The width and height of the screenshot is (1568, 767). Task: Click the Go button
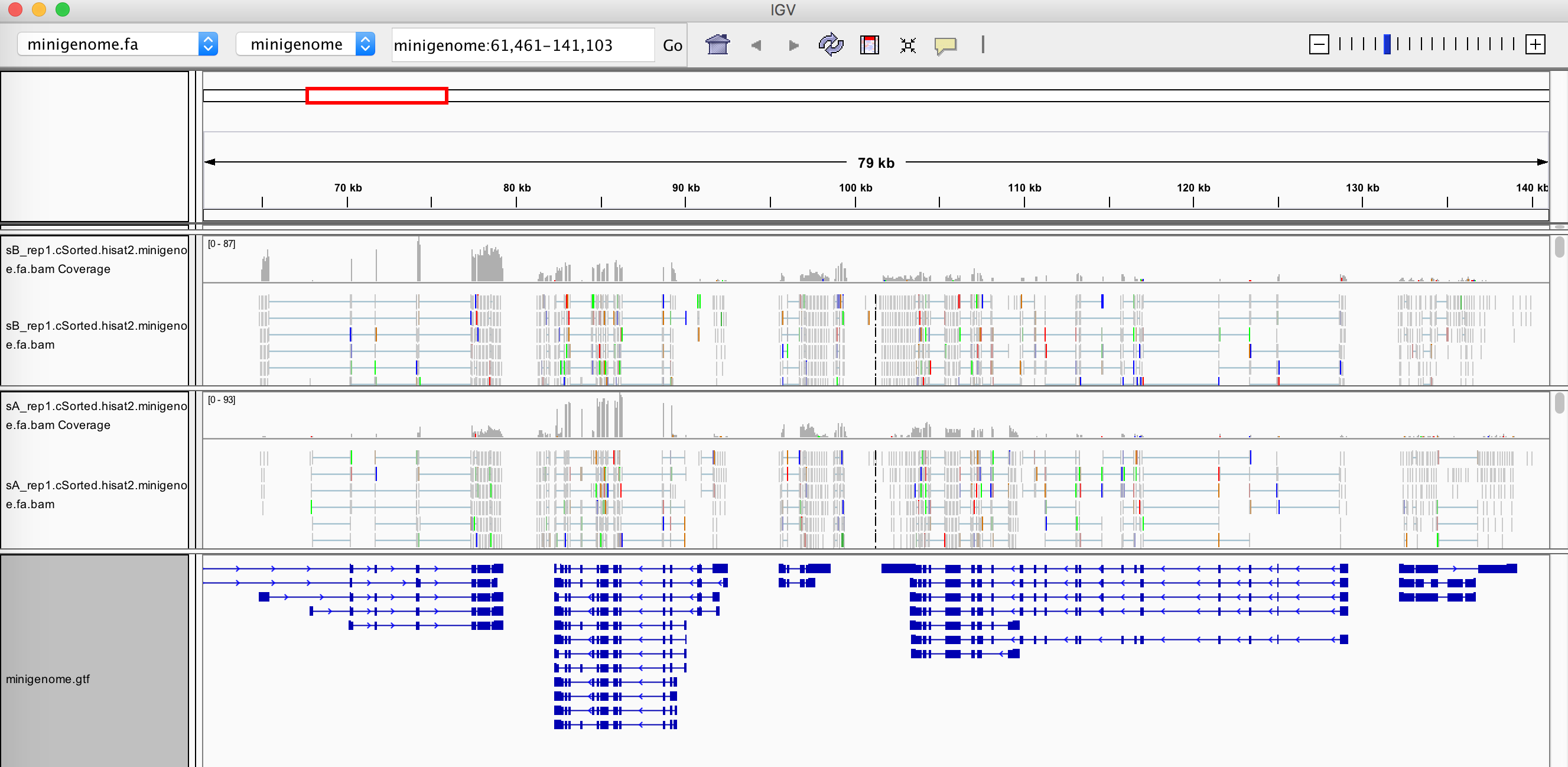coord(672,45)
